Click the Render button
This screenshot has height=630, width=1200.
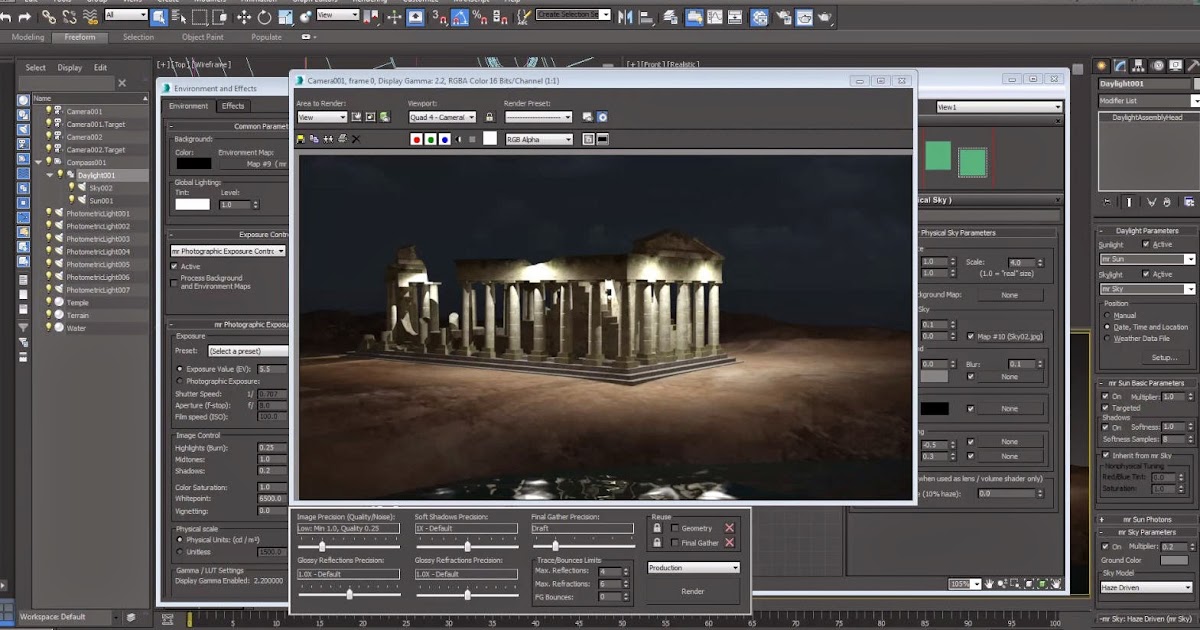693,591
